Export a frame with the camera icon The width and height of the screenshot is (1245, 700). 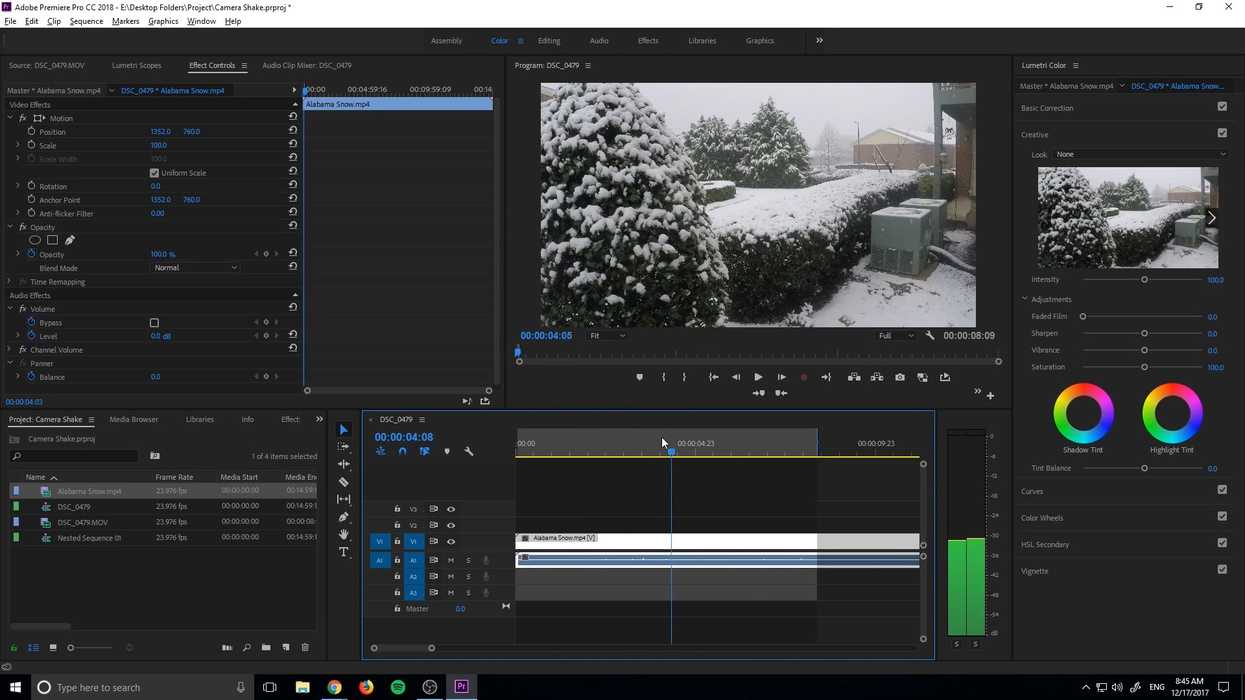tap(900, 377)
